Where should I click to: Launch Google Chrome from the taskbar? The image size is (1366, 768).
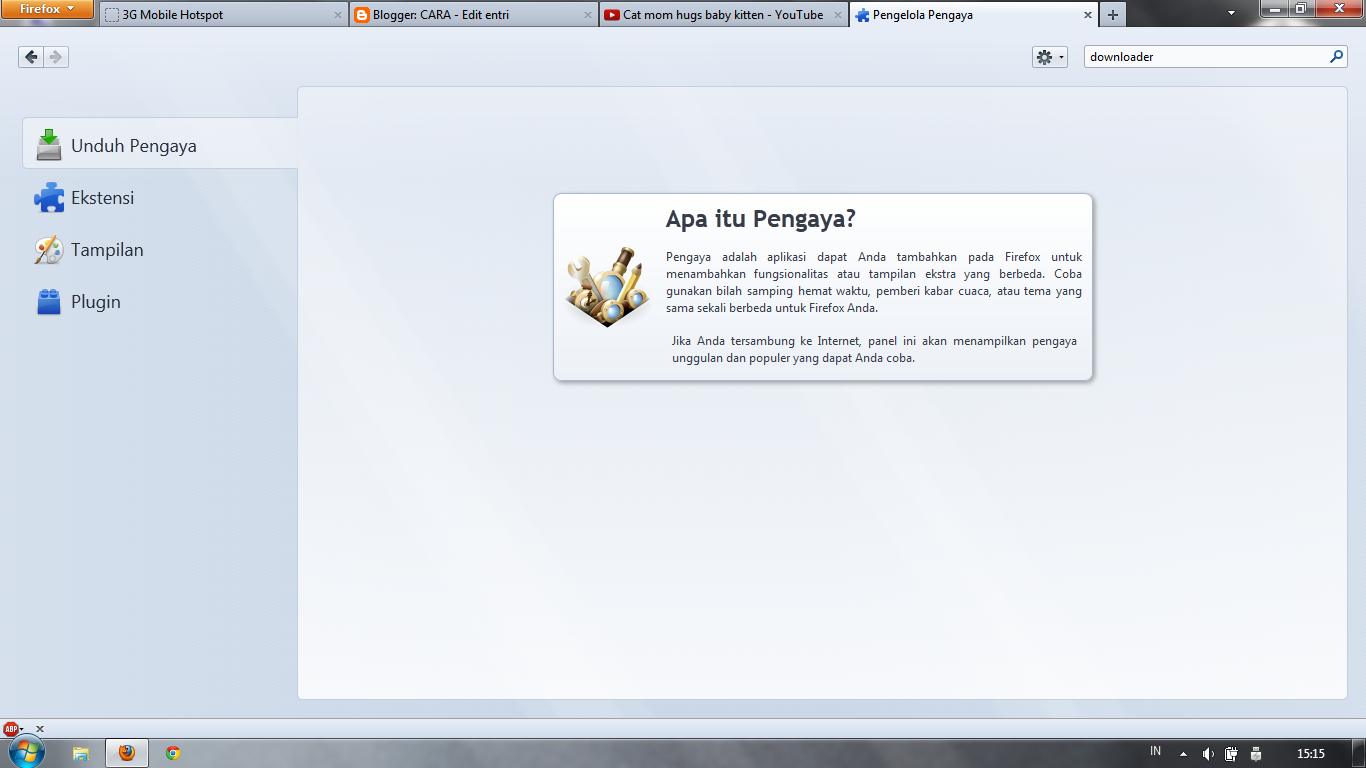[173, 754]
